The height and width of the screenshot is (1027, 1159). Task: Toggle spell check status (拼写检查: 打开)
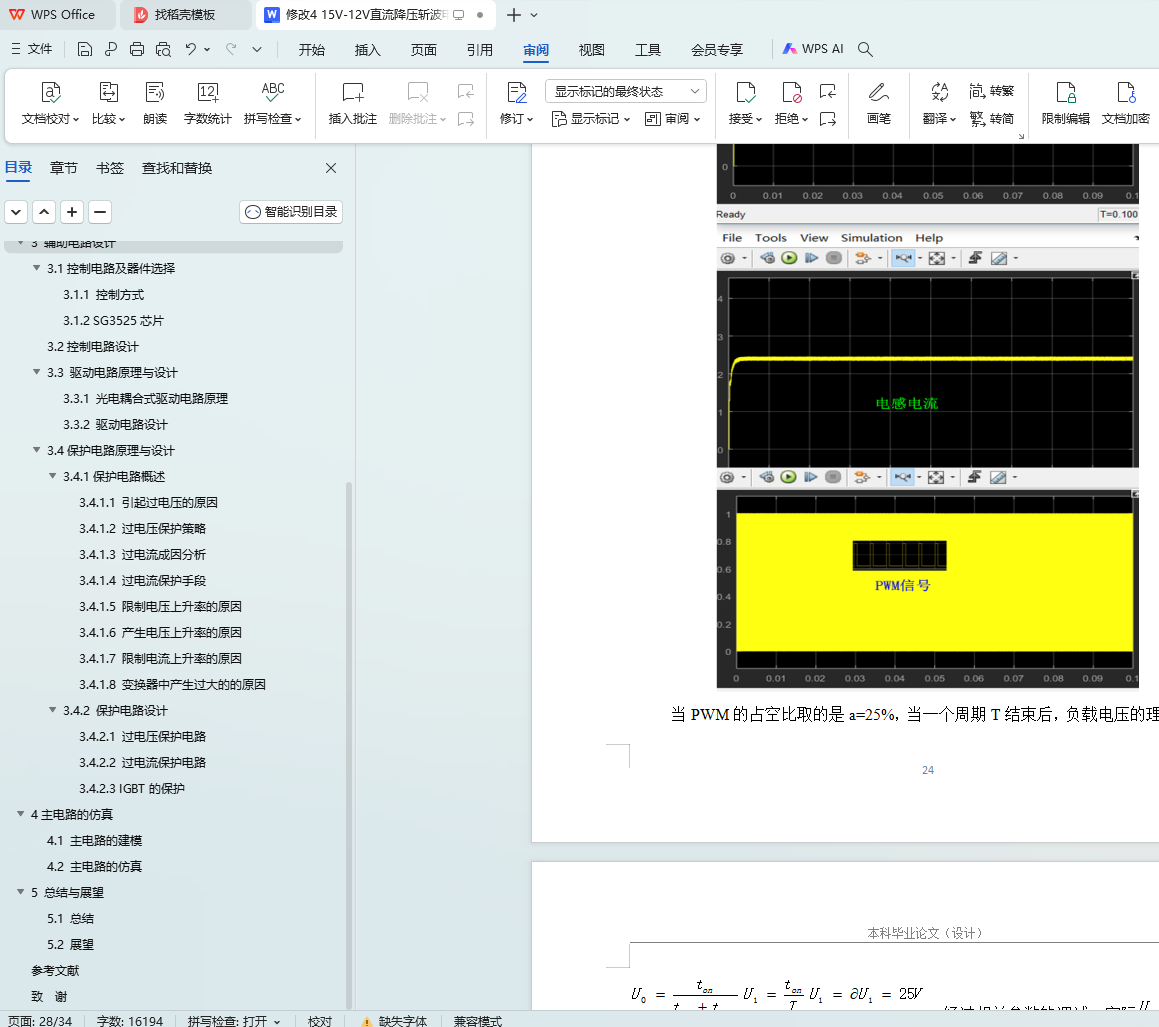tap(234, 1020)
